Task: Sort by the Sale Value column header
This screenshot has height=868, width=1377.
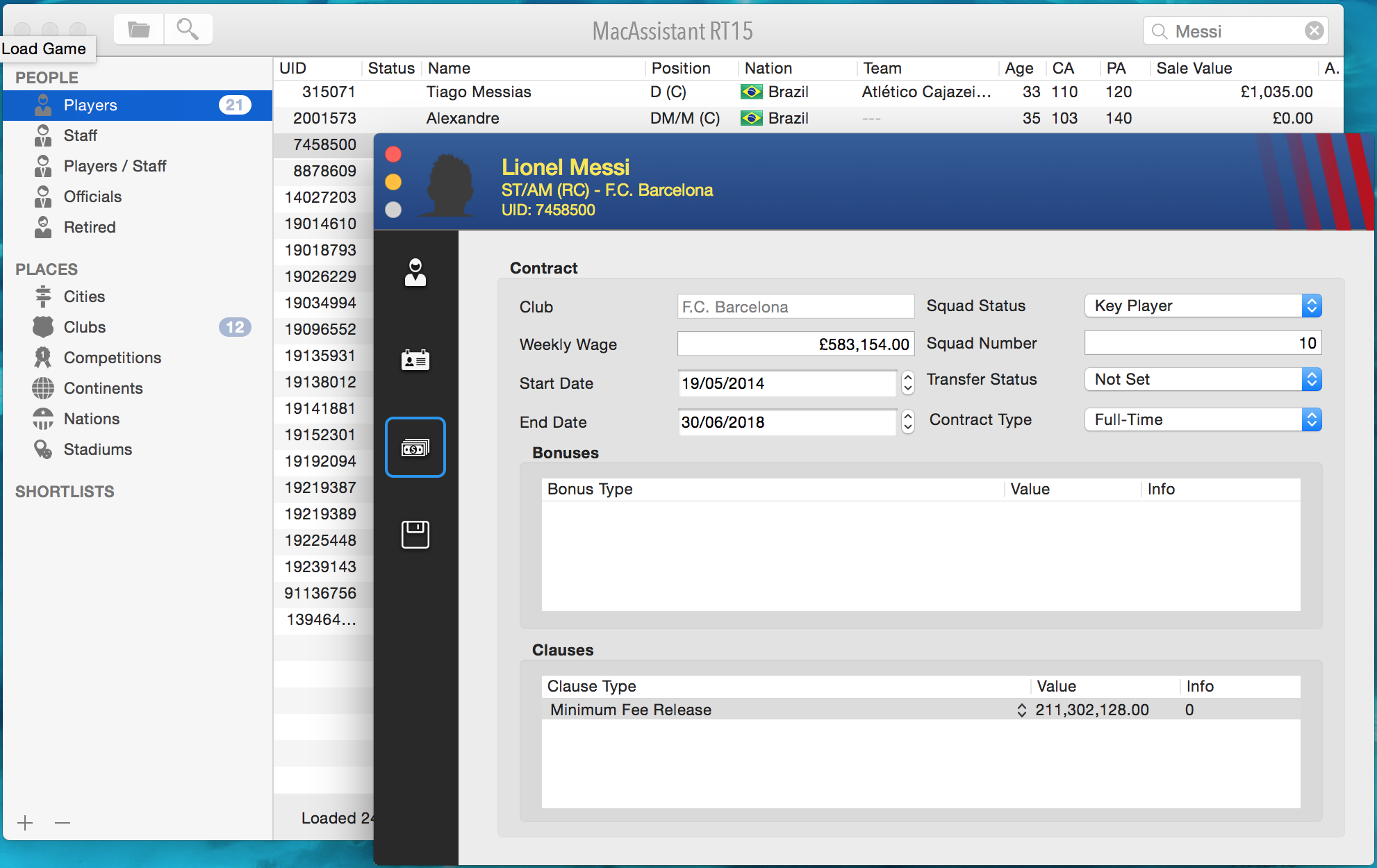Action: (1234, 68)
